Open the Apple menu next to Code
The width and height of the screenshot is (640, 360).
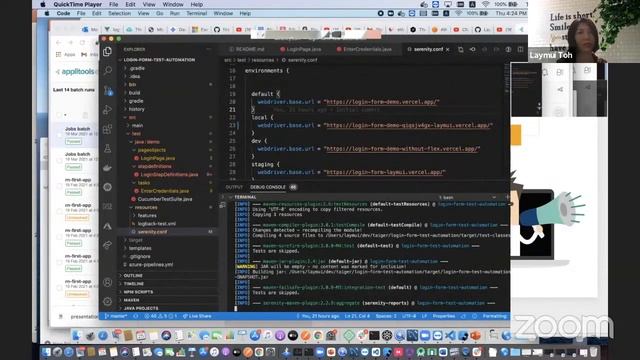click(47, 13)
